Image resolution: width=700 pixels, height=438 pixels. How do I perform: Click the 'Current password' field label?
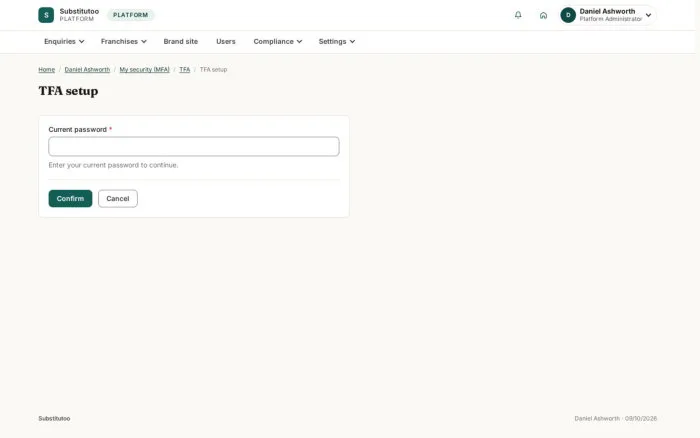point(77,129)
